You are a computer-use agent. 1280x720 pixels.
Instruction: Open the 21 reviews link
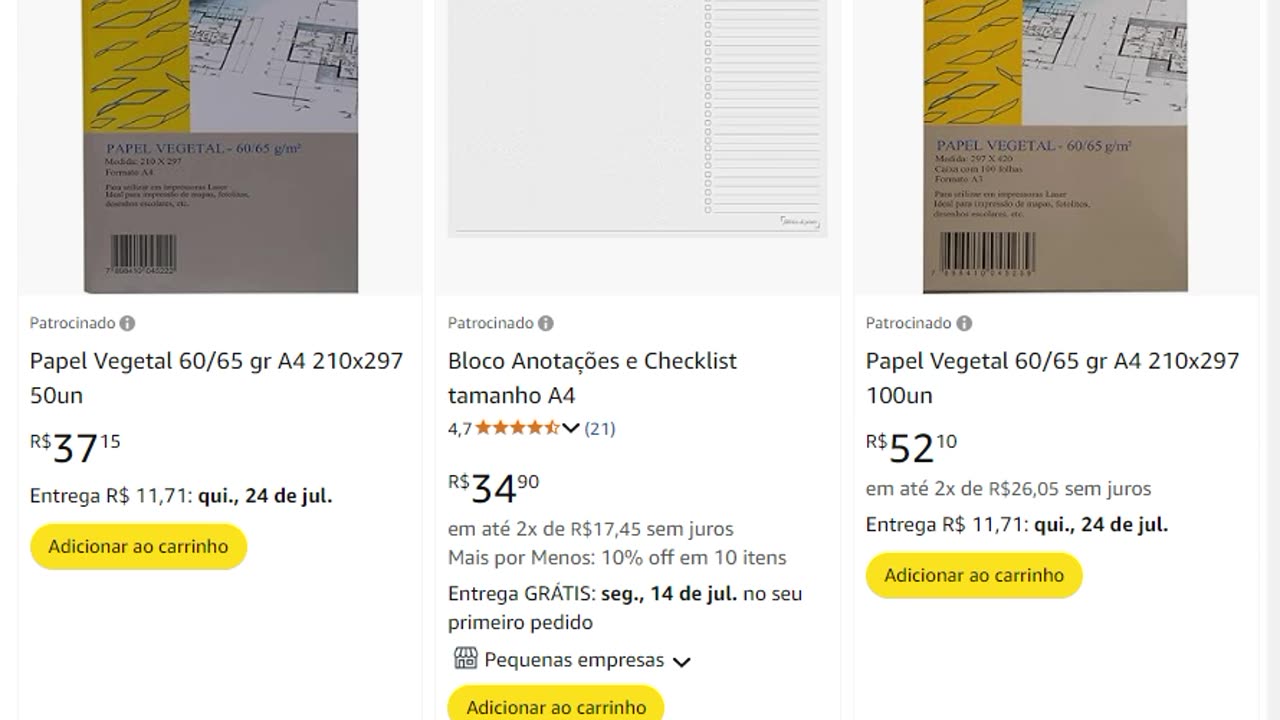point(600,428)
